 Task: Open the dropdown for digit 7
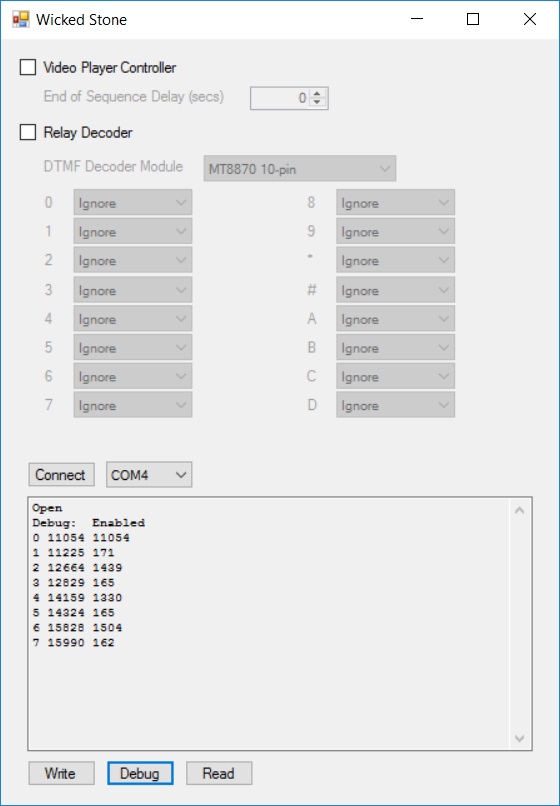coord(133,405)
